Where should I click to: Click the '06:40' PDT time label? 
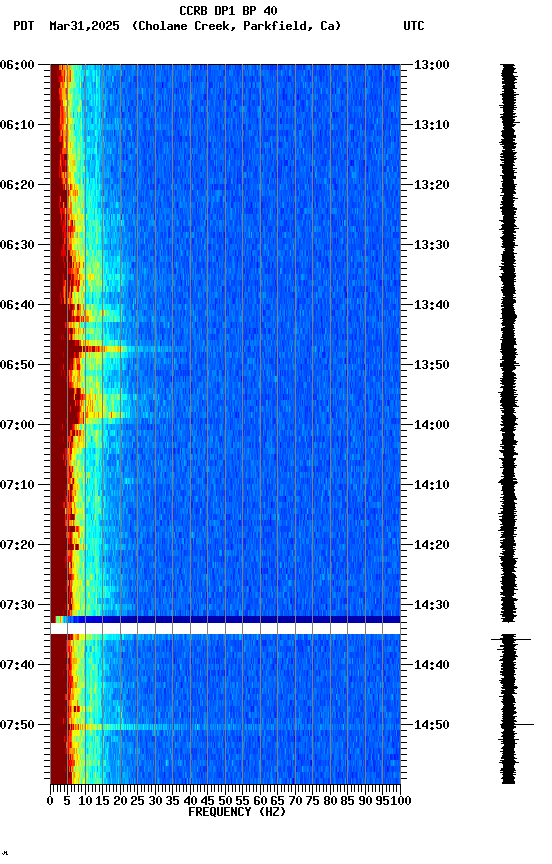point(17,305)
